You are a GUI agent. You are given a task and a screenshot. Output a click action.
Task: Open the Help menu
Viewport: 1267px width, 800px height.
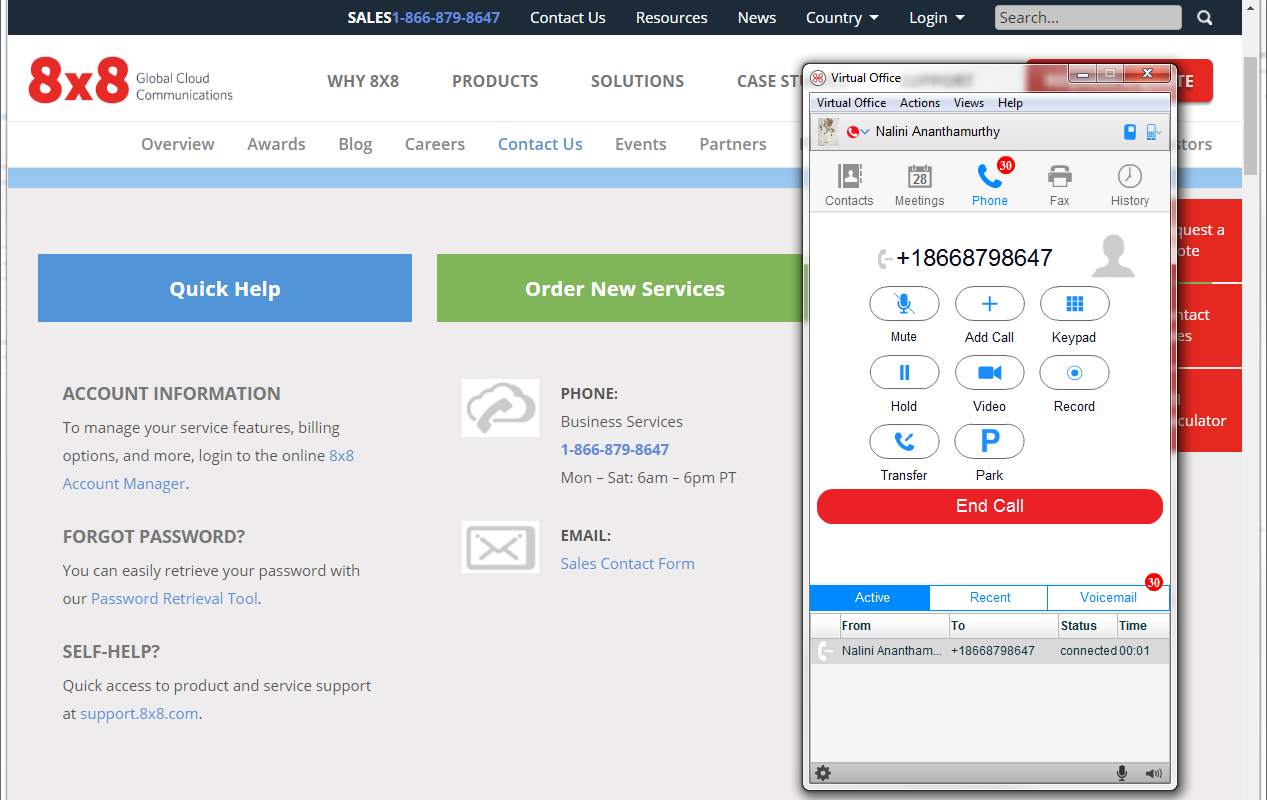click(x=1010, y=103)
